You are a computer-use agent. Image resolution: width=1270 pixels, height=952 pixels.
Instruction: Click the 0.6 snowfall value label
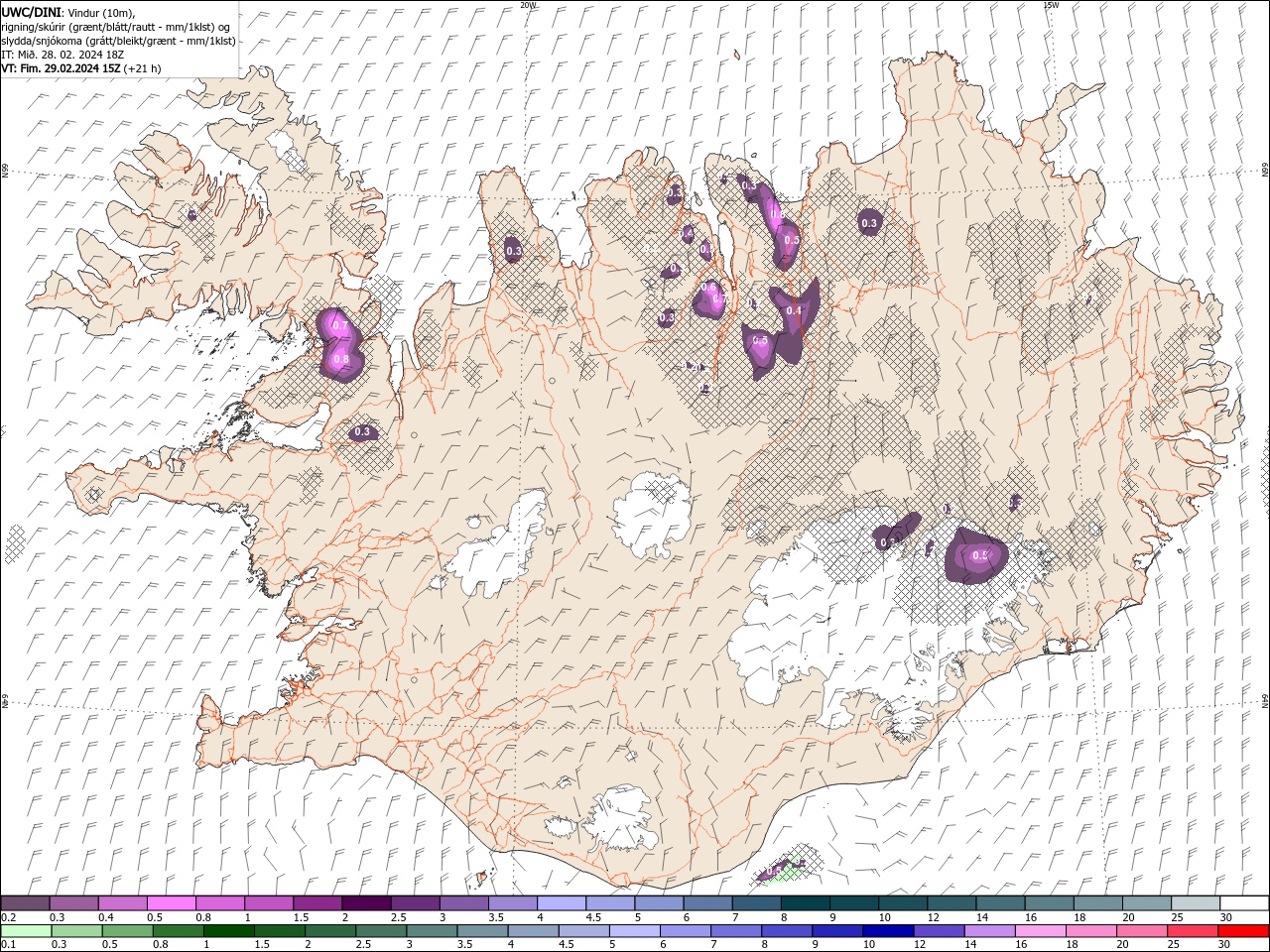[708, 288]
